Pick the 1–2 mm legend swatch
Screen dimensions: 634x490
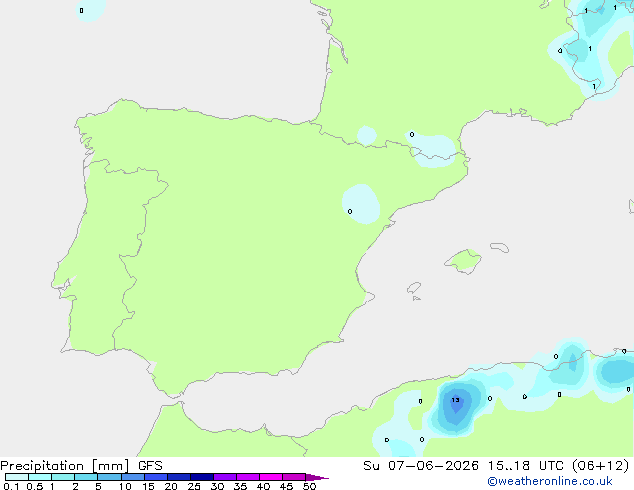tap(63, 477)
